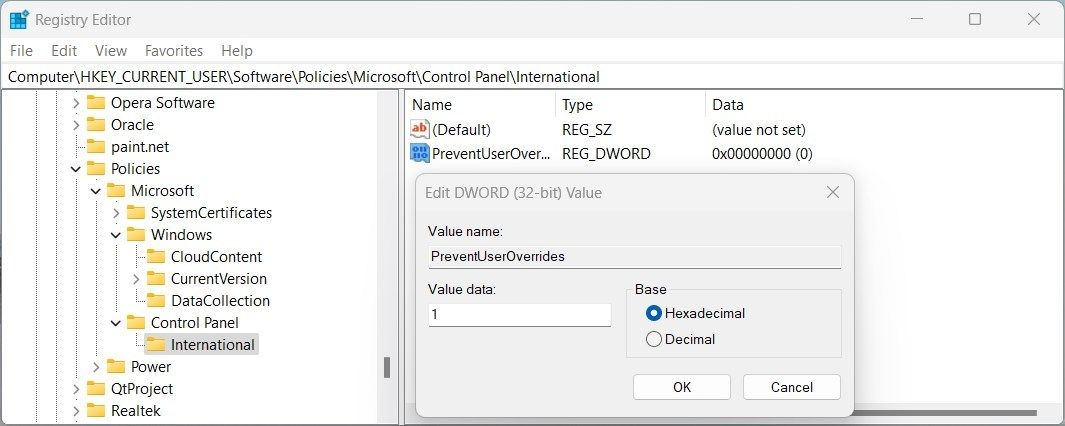Click the Value name field
This screenshot has height=426, width=1065.
pyautogui.click(x=634, y=257)
